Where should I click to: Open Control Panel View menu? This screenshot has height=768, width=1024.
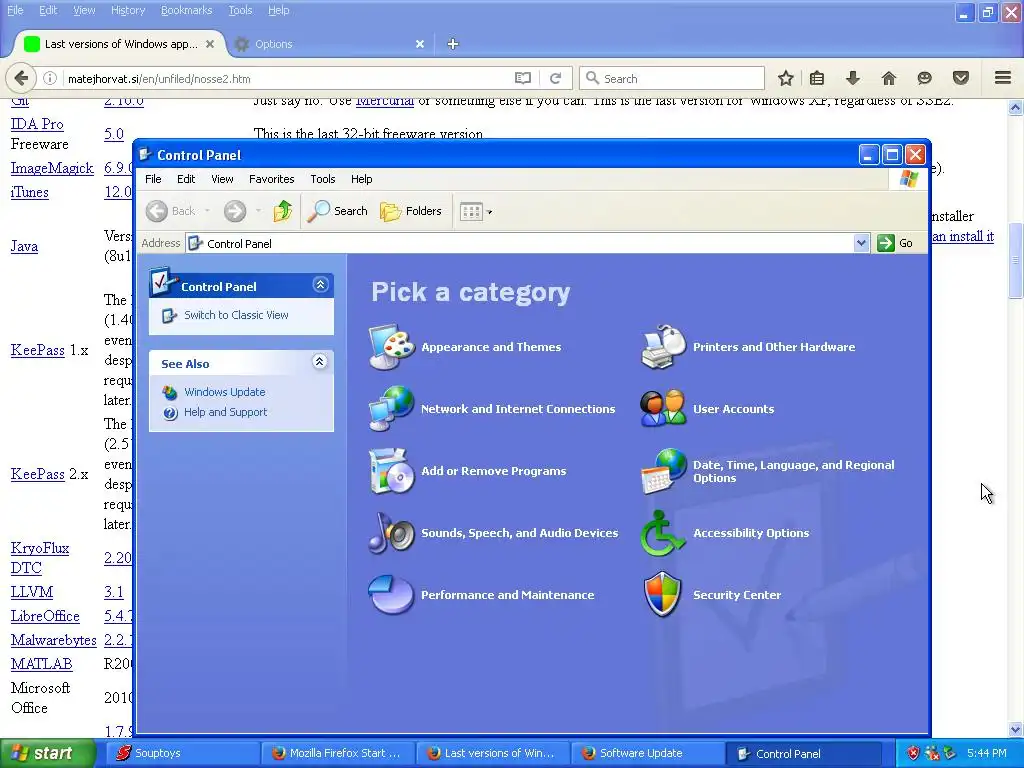tap(222, 179)
